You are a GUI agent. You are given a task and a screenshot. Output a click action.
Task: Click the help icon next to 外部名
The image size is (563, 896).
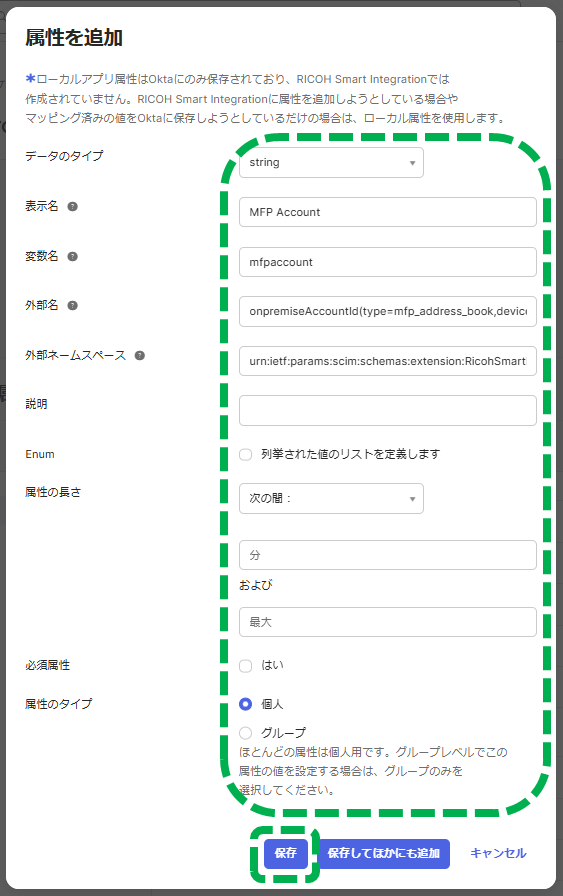(x=73, y=305)
